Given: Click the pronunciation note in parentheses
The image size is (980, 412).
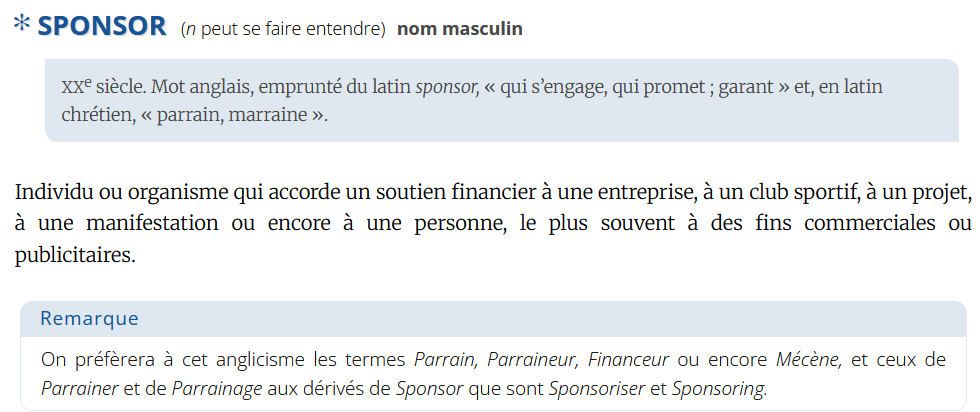Looking at the screenshot, I should pyautogui.click(x=283, y=29).
